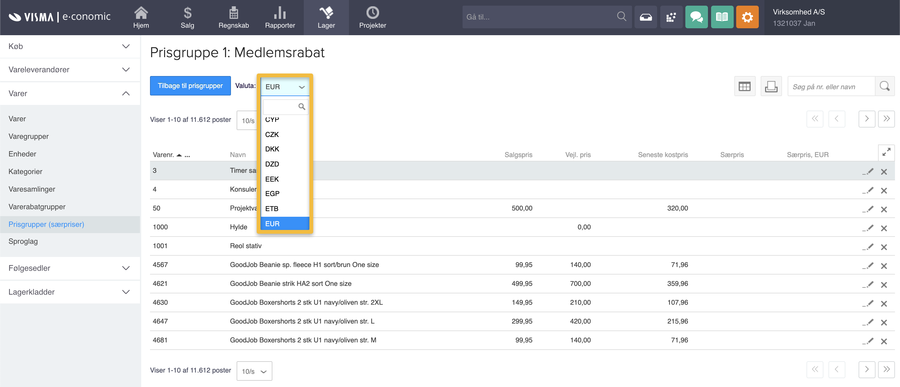Click Tilbage til prisgrupper button
This screenshot has width=900, height=387.
point(190,86)
